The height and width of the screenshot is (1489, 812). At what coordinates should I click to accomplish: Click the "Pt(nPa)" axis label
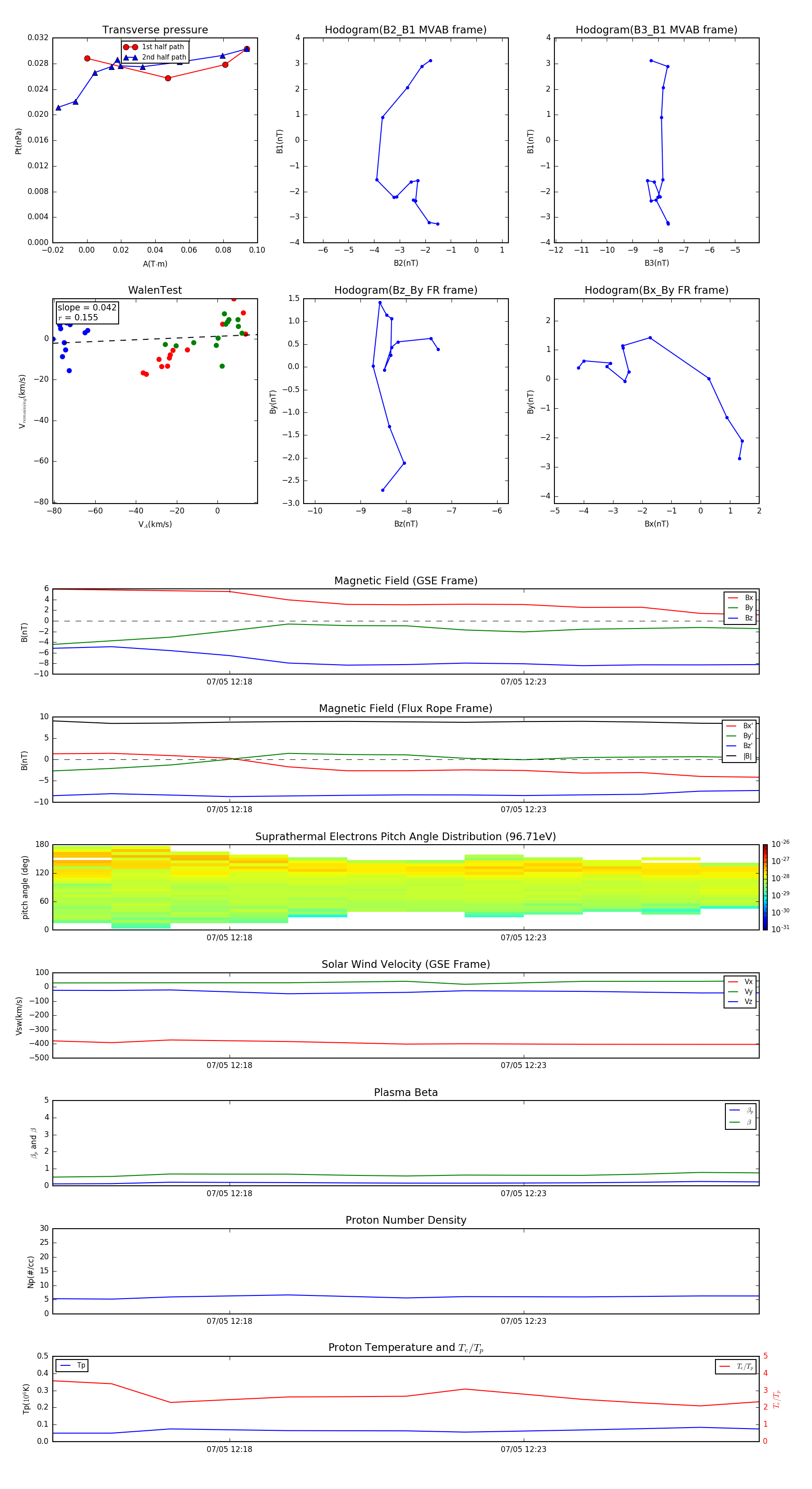point(18,141)
